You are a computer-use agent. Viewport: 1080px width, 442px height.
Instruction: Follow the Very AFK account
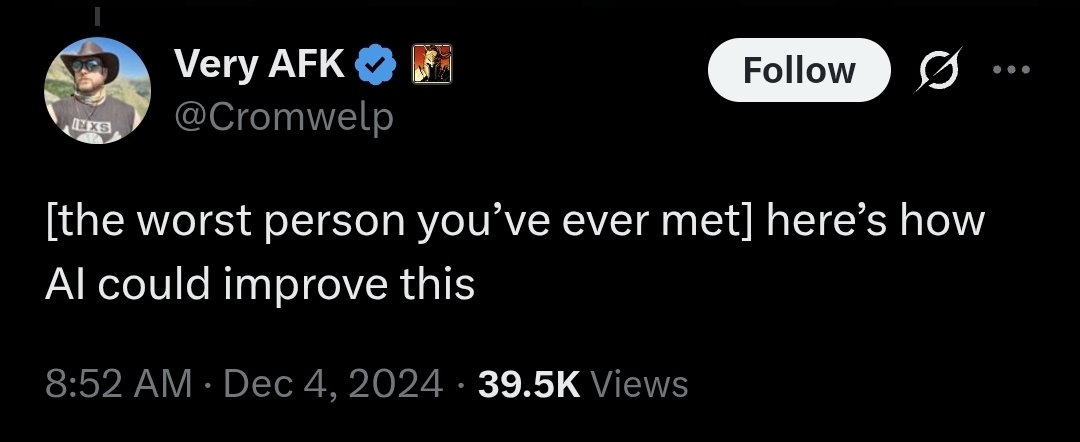point(799,70)
